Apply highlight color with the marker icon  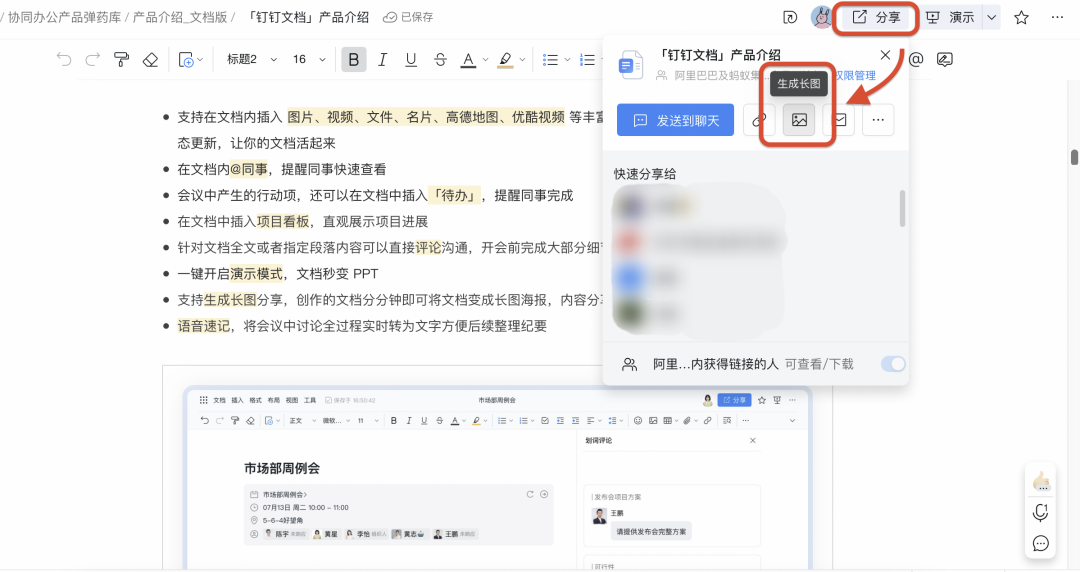click(x=506, y=60)
